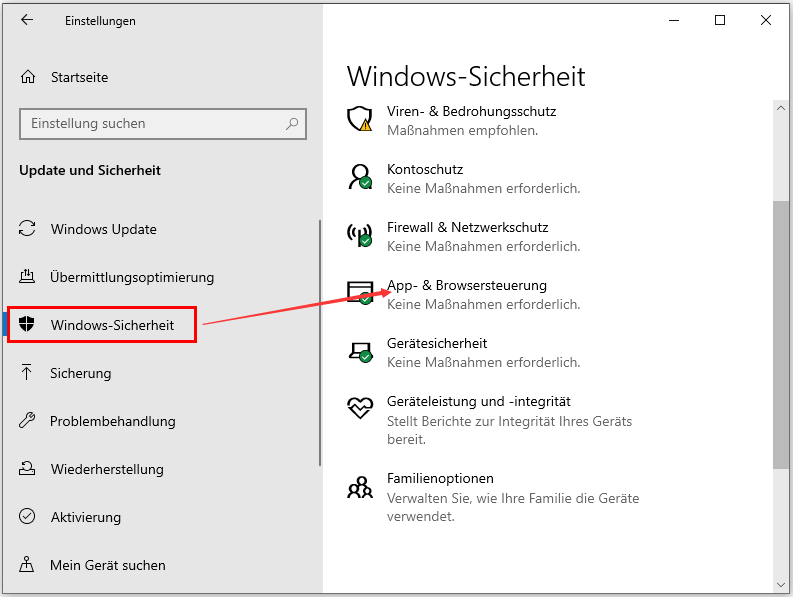Viewport: 793px width, 597px height.
Task: Click the Kontoschutz person icon
Action: coord(360,177)
